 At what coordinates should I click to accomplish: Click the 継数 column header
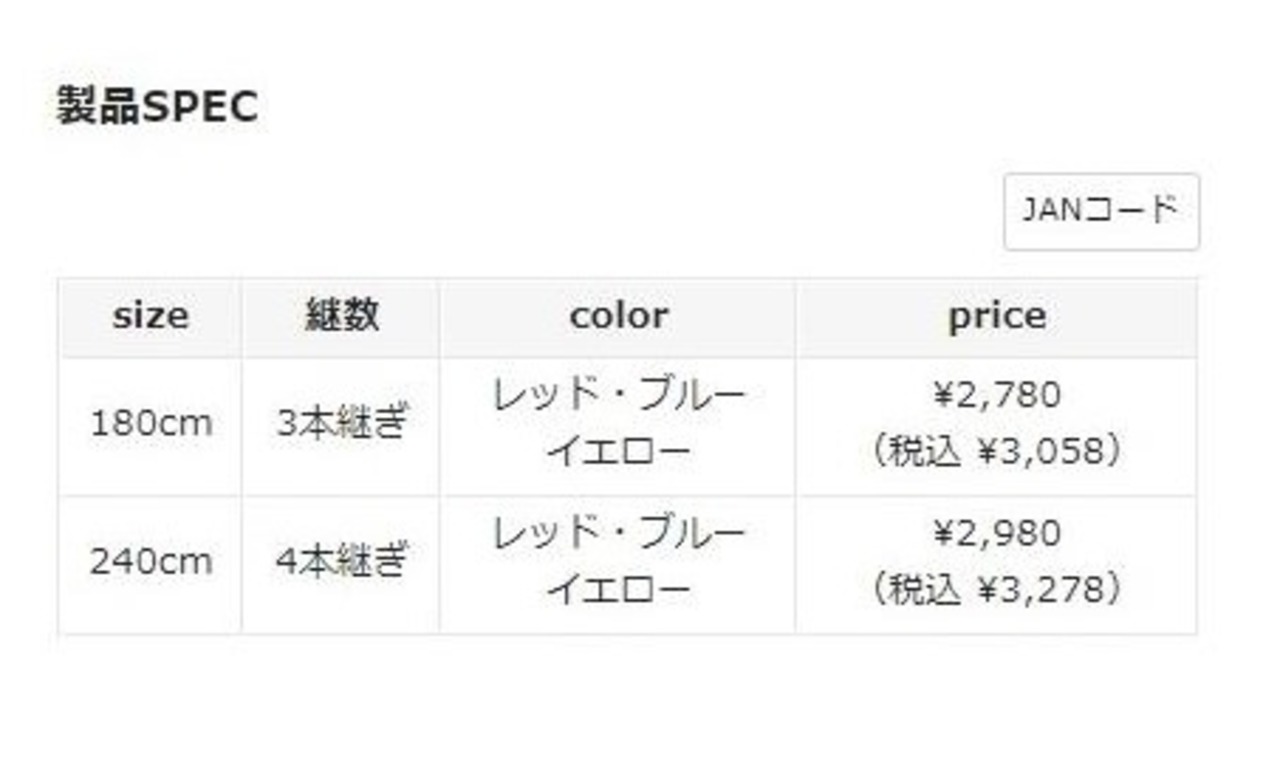(x=341, y=317)
